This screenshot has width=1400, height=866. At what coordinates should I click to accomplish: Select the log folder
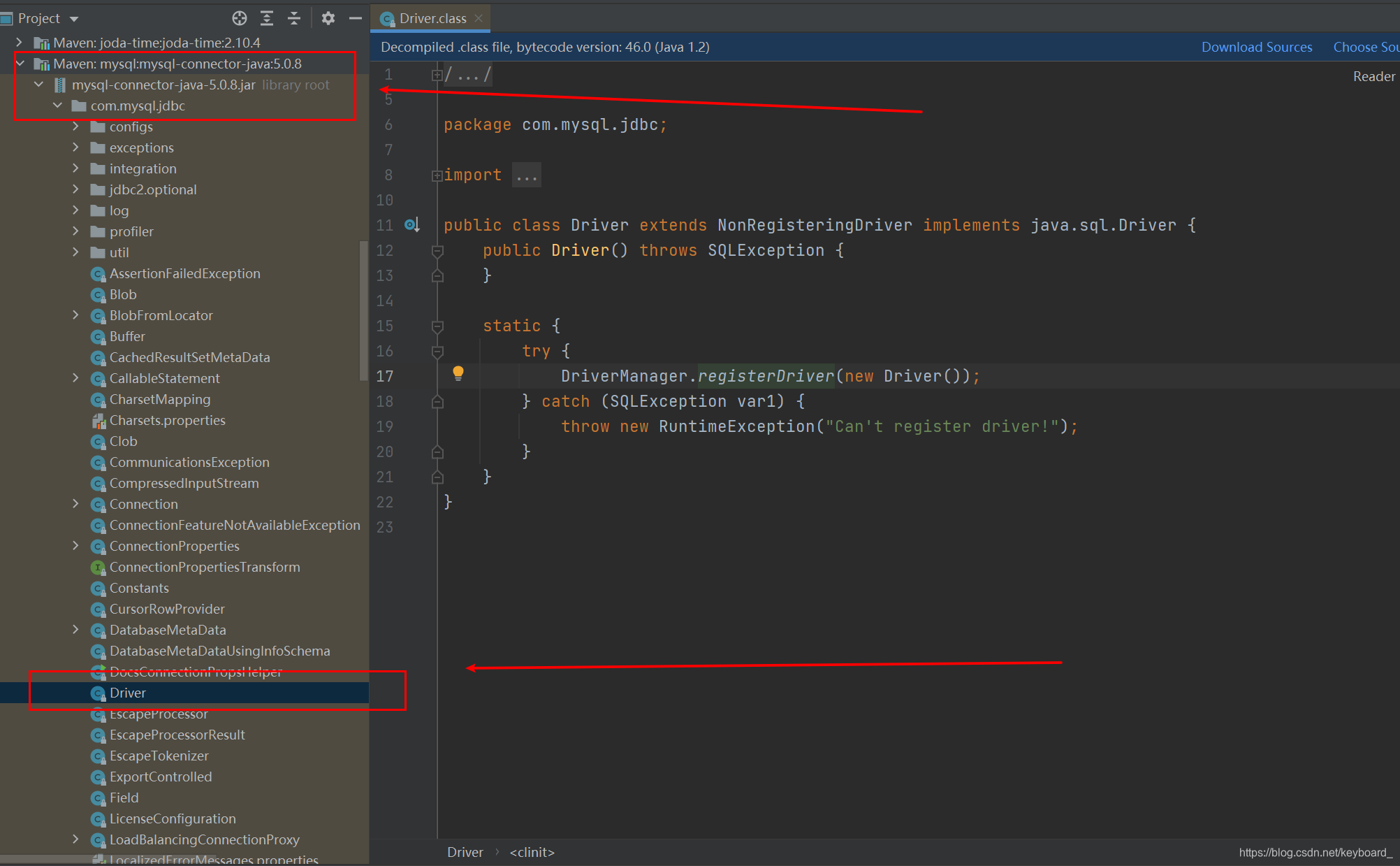119,210
